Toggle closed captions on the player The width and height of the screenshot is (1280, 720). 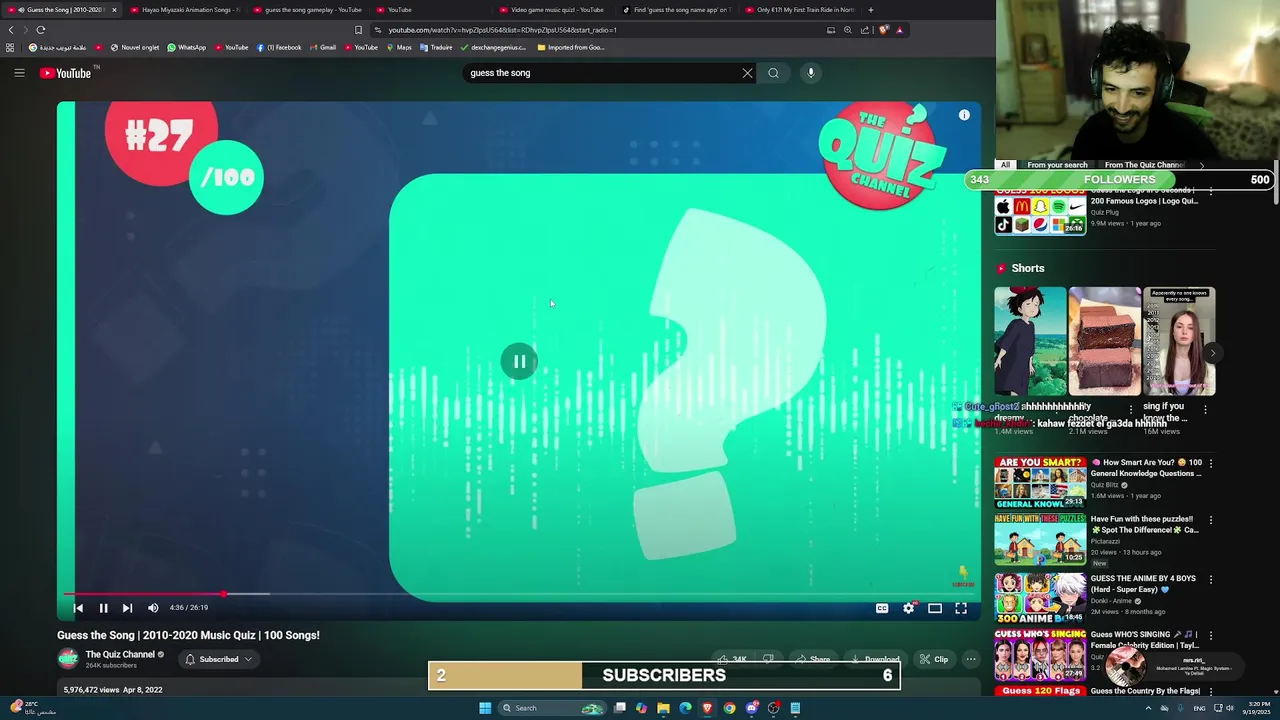(882, 608)
